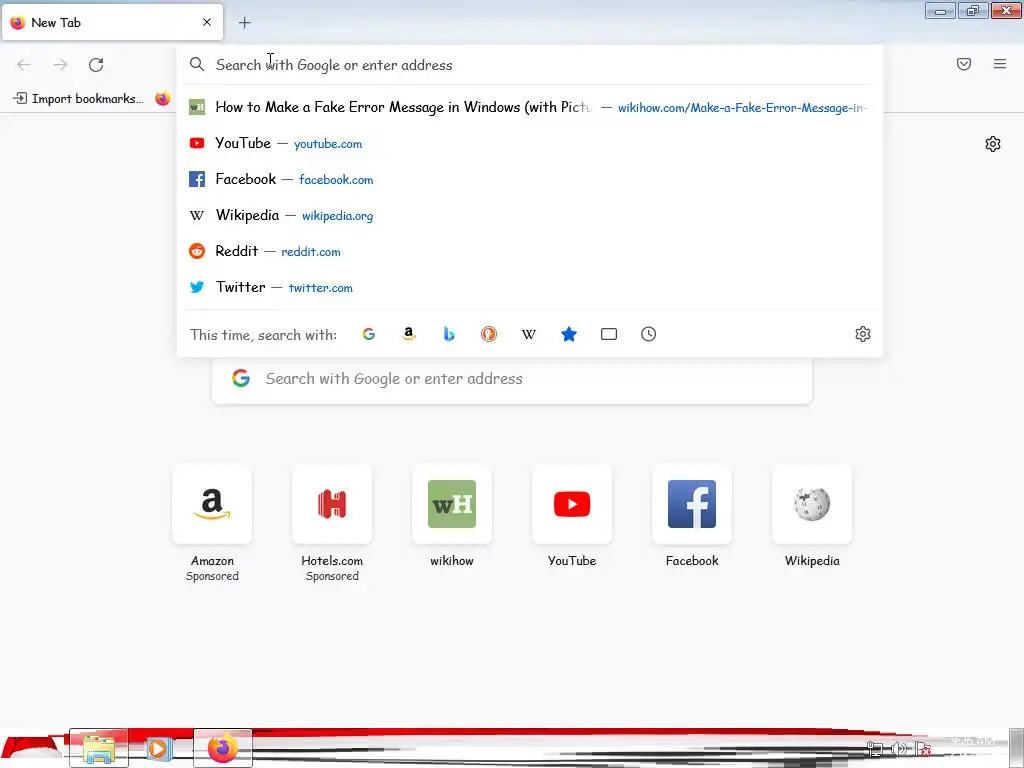Choose the YouTube suggestion youtube.com
Image resolution: width=1024 pixels, height=768 pixels.
point(530,143)
